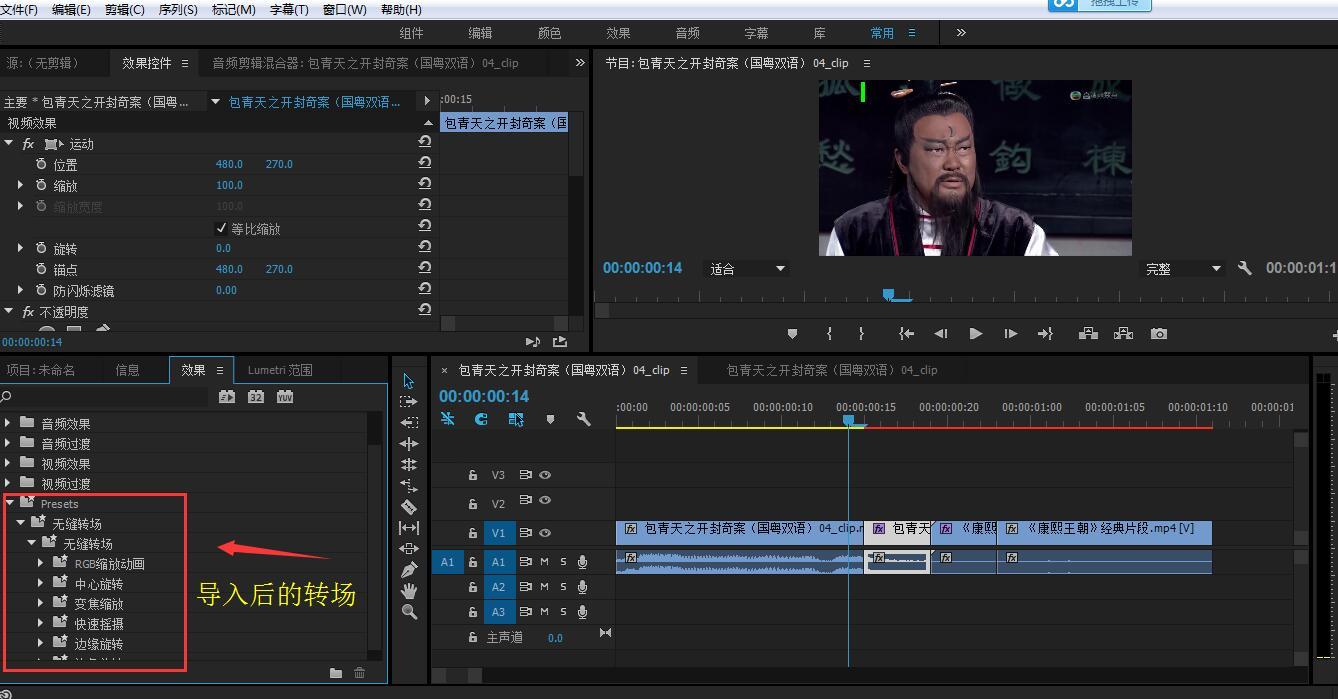1338x699 pixels.
Task: Select the Hand tool
Action: tap(408, 591)
